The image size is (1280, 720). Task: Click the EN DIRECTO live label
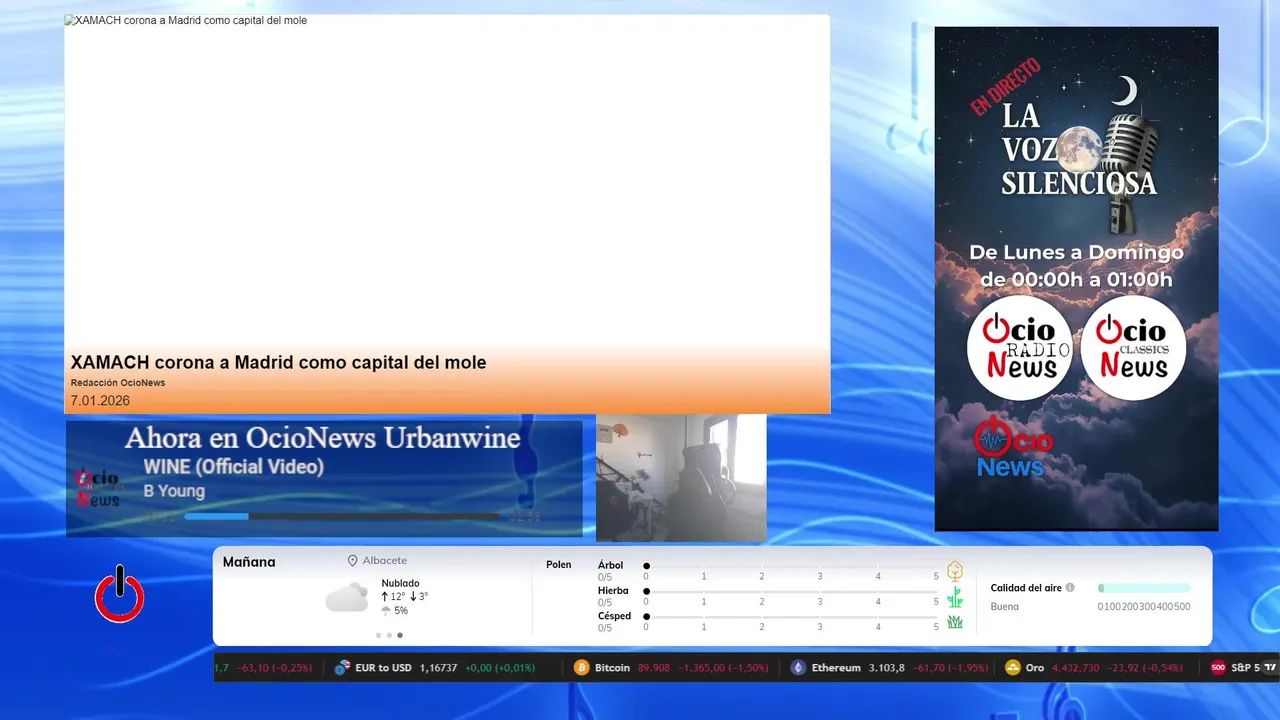1006,87
